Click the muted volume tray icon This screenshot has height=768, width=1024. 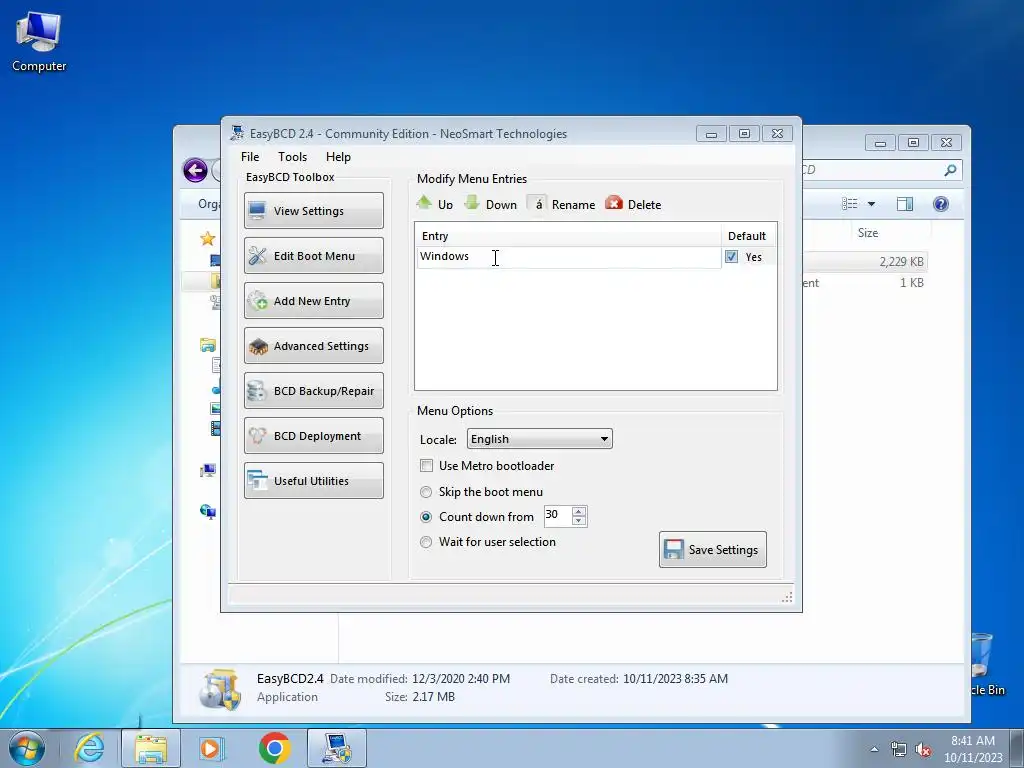coord(923,750)
